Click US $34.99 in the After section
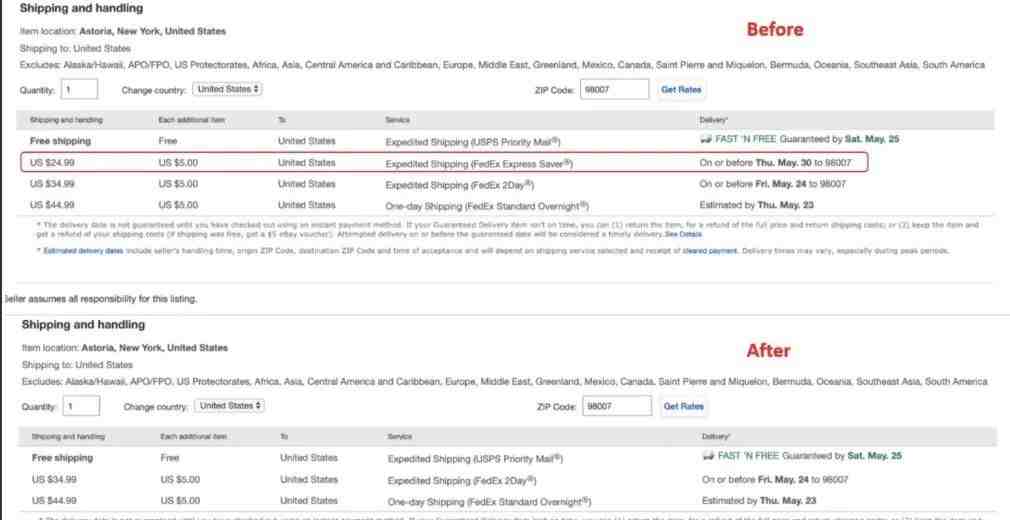The height and width of the screenshot is (520, 1010). [x=54, y=479]
